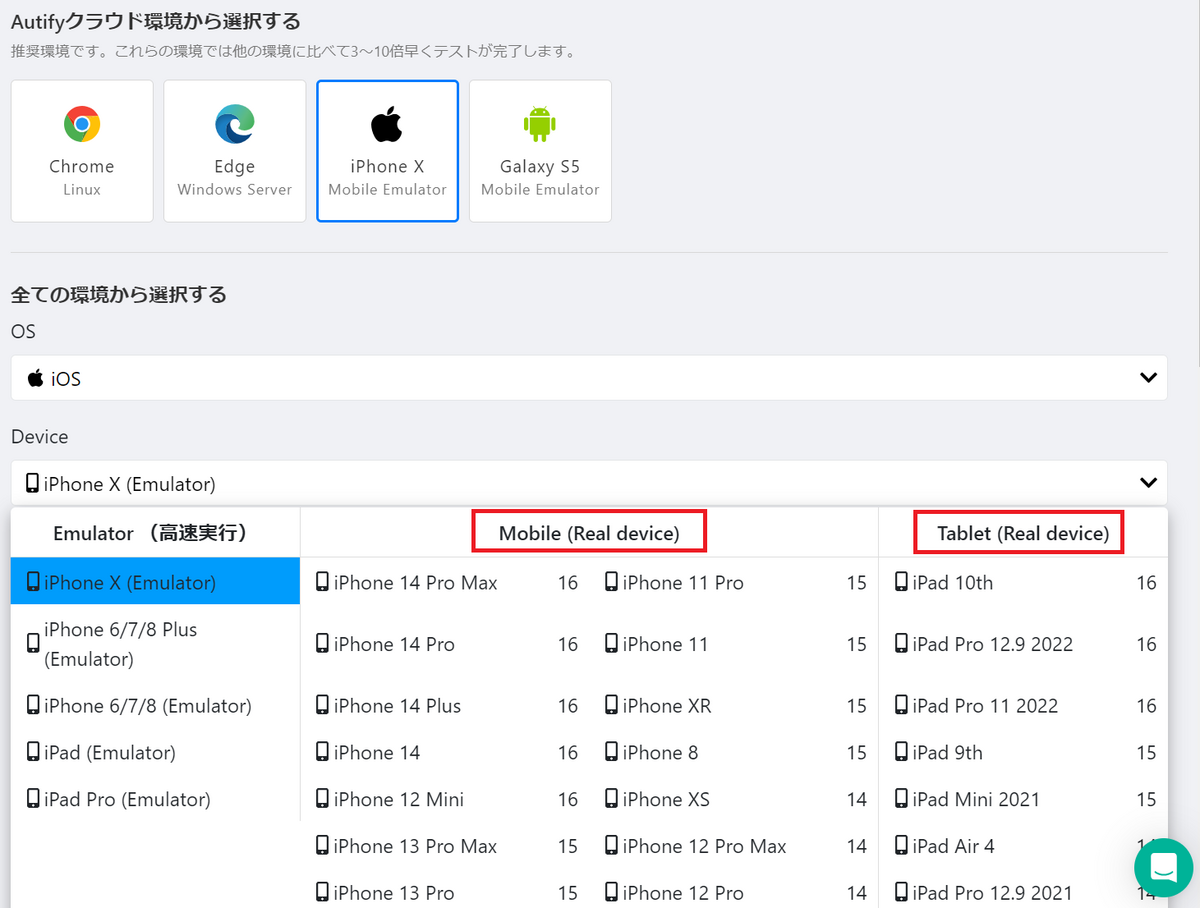Click the Apple logo on iPhone X card
This screenshot has height=908, width=1200.
coord(387,125)
